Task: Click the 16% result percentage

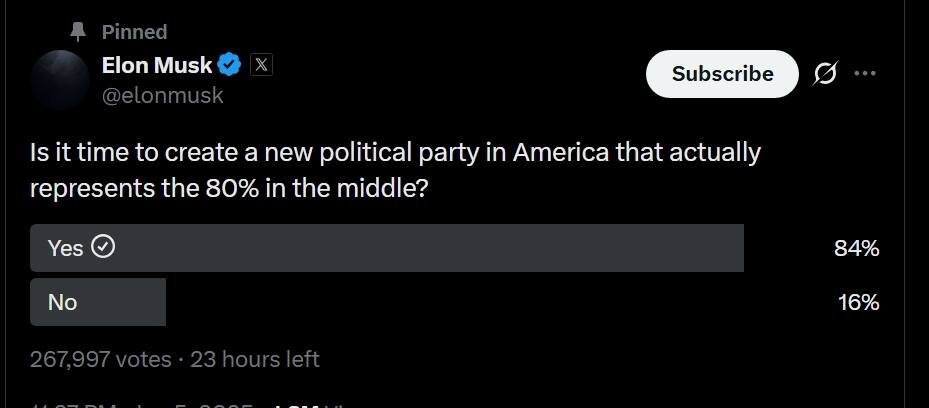Action: (x=858, y=303)
